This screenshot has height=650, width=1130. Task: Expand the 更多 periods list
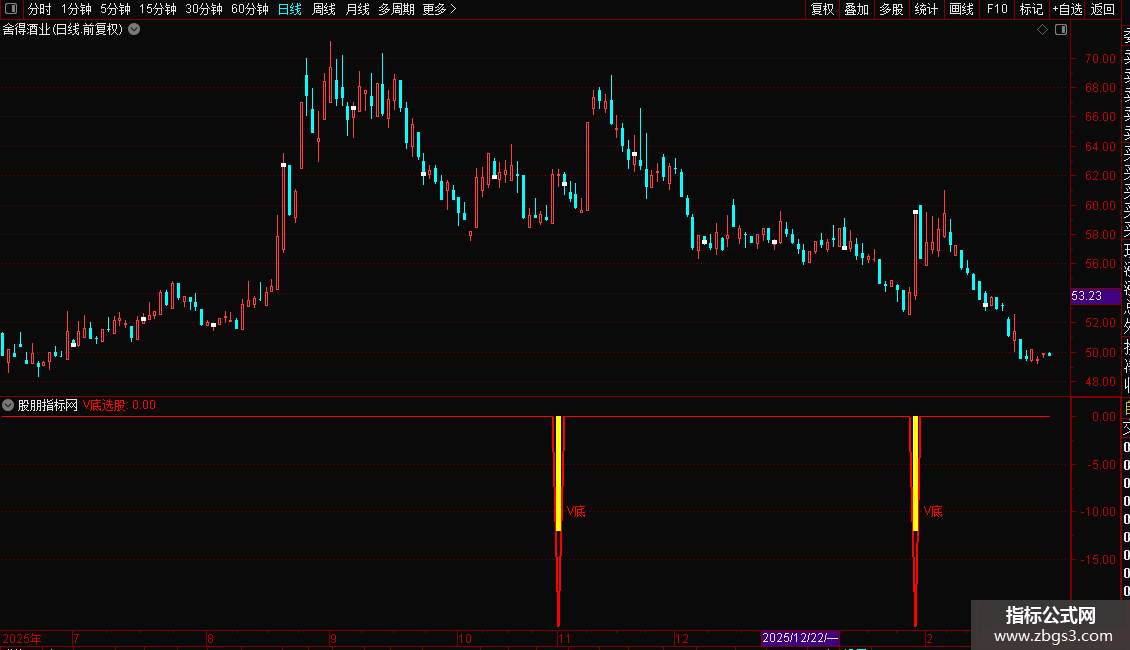440,9
